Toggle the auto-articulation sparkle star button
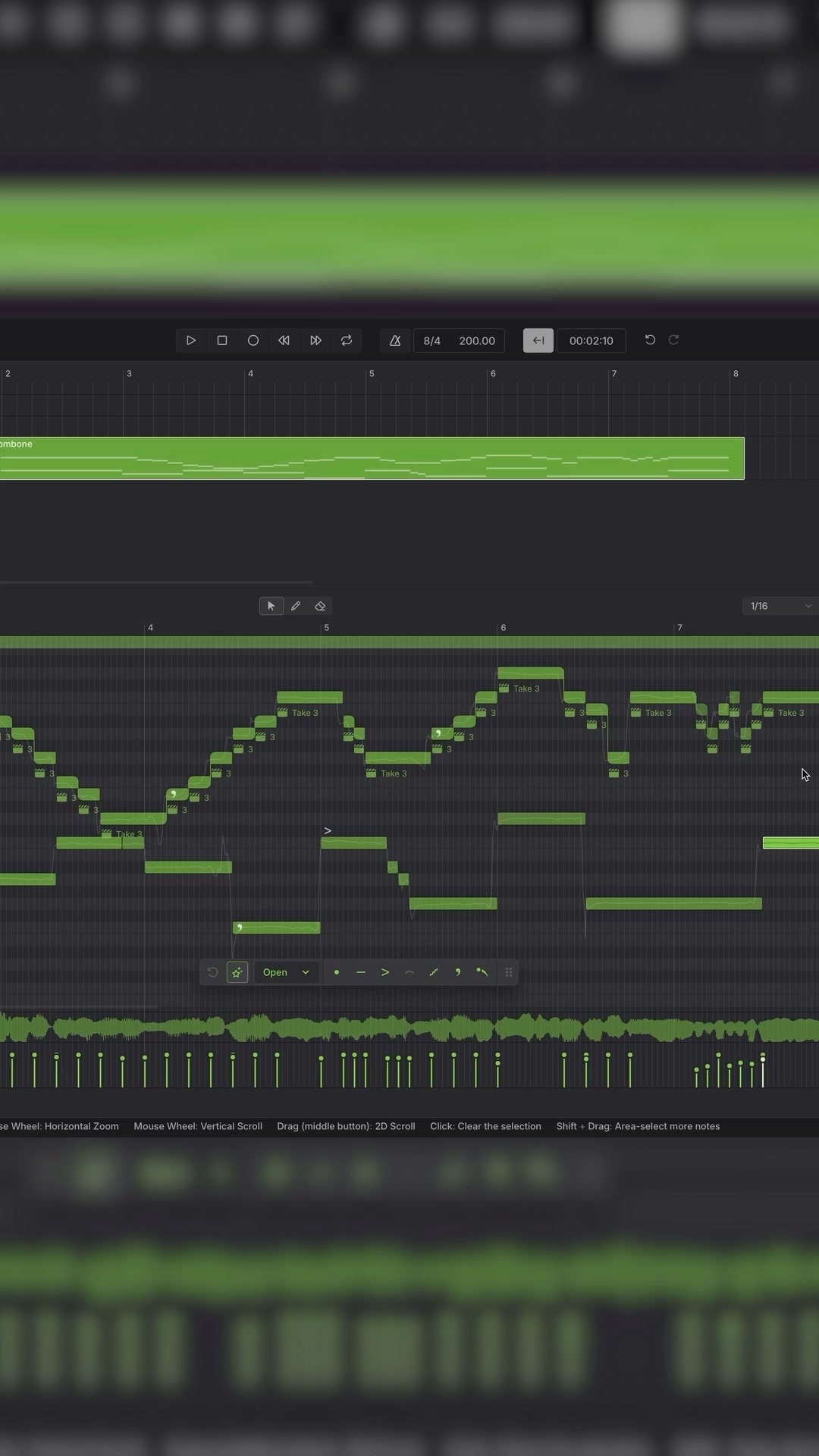Image resolution: width=819 pixels, height=1456 pixels. pos(237,972)
